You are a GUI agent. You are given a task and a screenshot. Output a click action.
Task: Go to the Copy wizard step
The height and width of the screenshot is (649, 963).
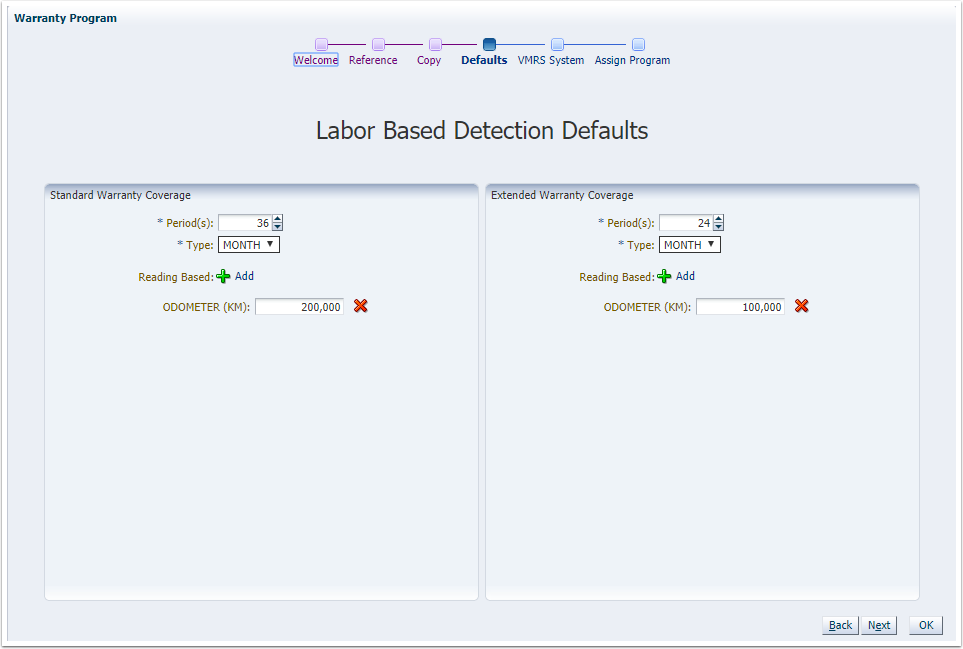[x=429, y=60]
